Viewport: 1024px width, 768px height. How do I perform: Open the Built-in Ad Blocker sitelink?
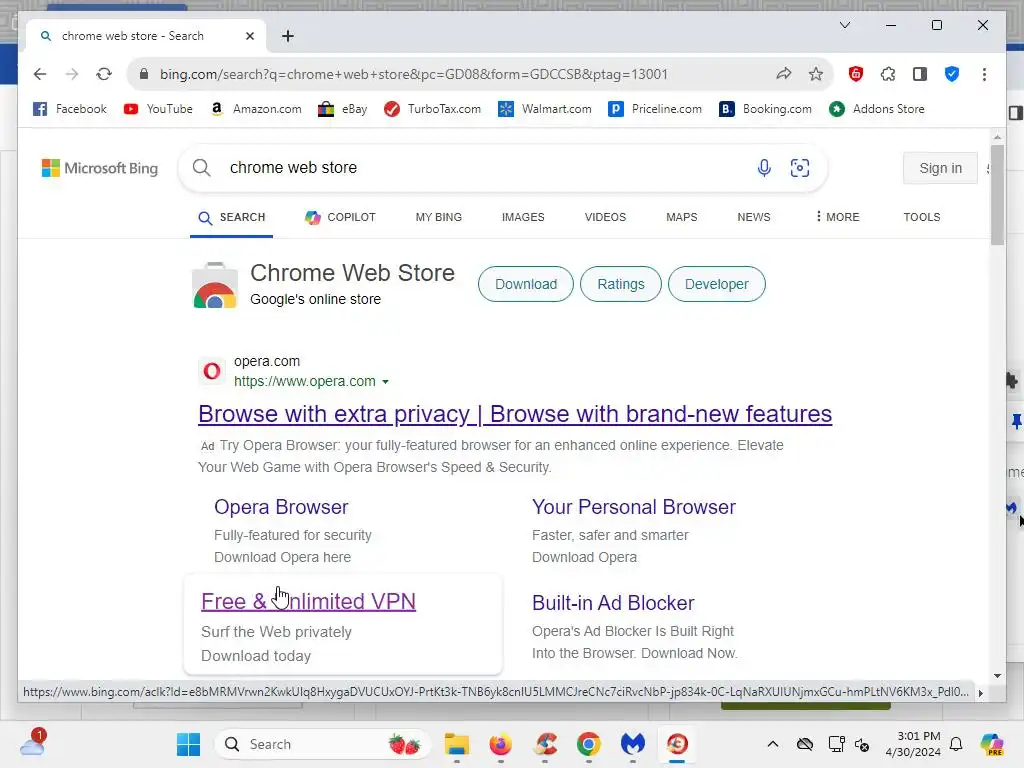(x=613, y=603)
